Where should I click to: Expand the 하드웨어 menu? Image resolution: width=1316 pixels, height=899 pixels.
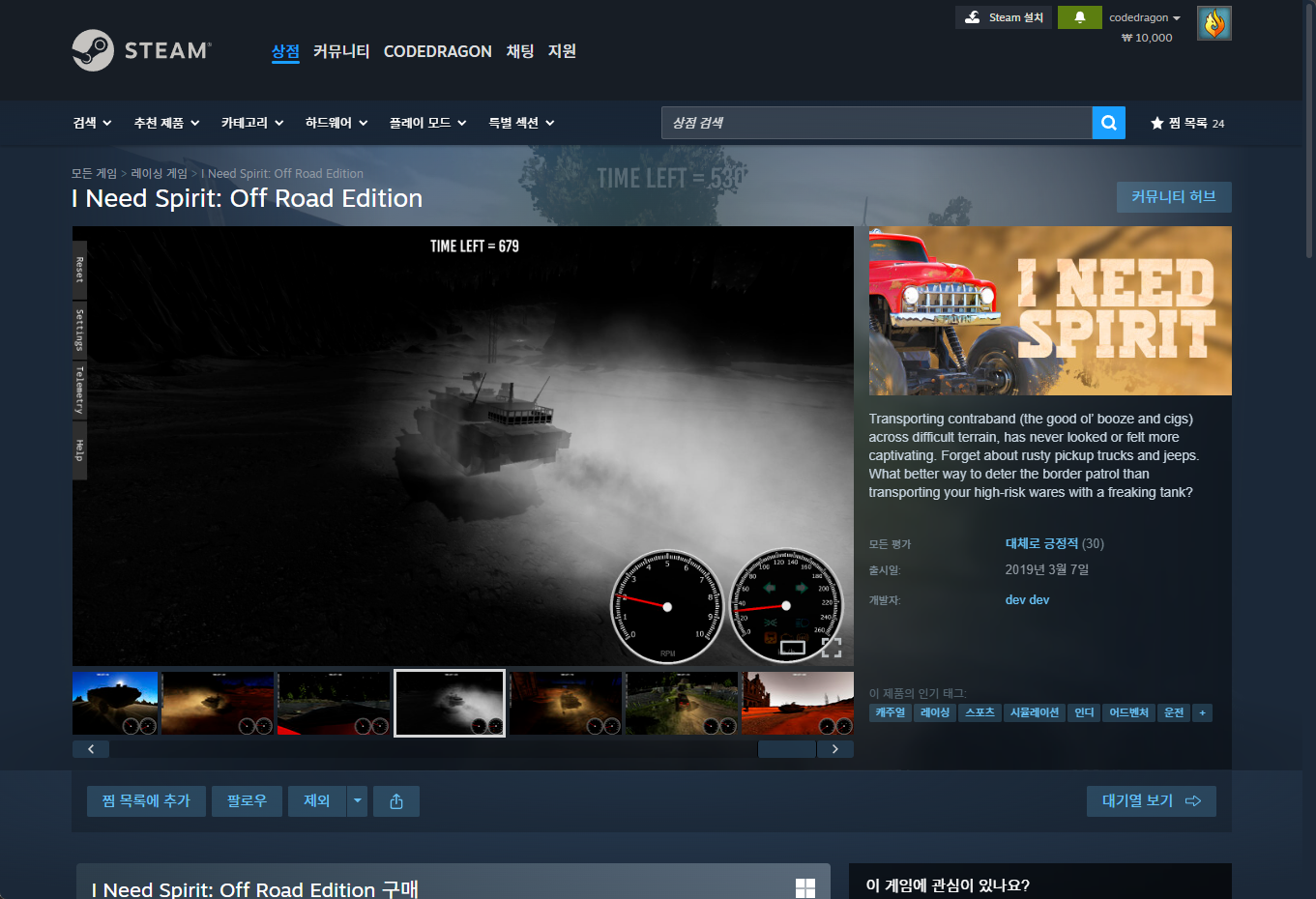336,123
